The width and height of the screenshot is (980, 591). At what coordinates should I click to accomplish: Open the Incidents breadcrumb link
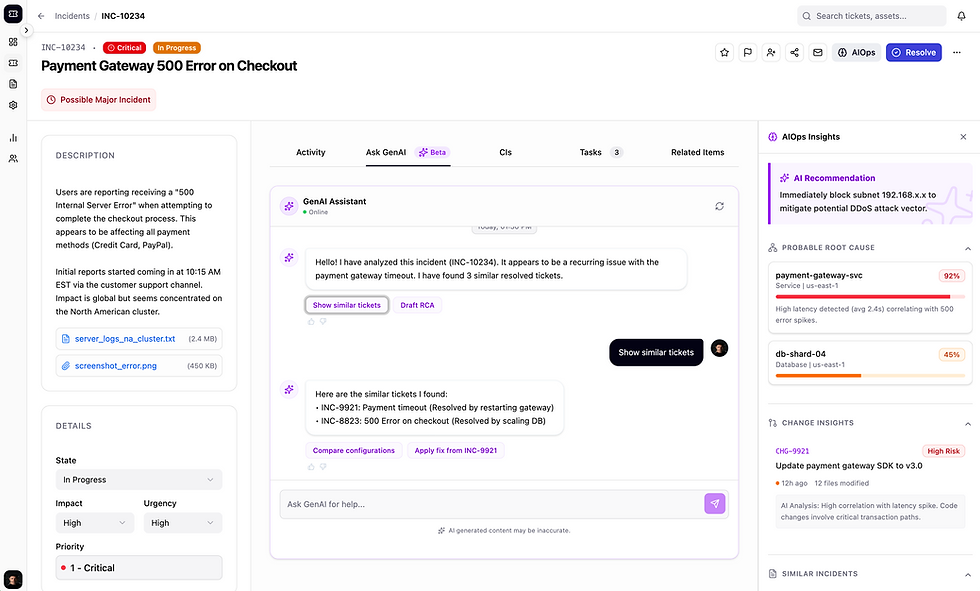(72, 16)
